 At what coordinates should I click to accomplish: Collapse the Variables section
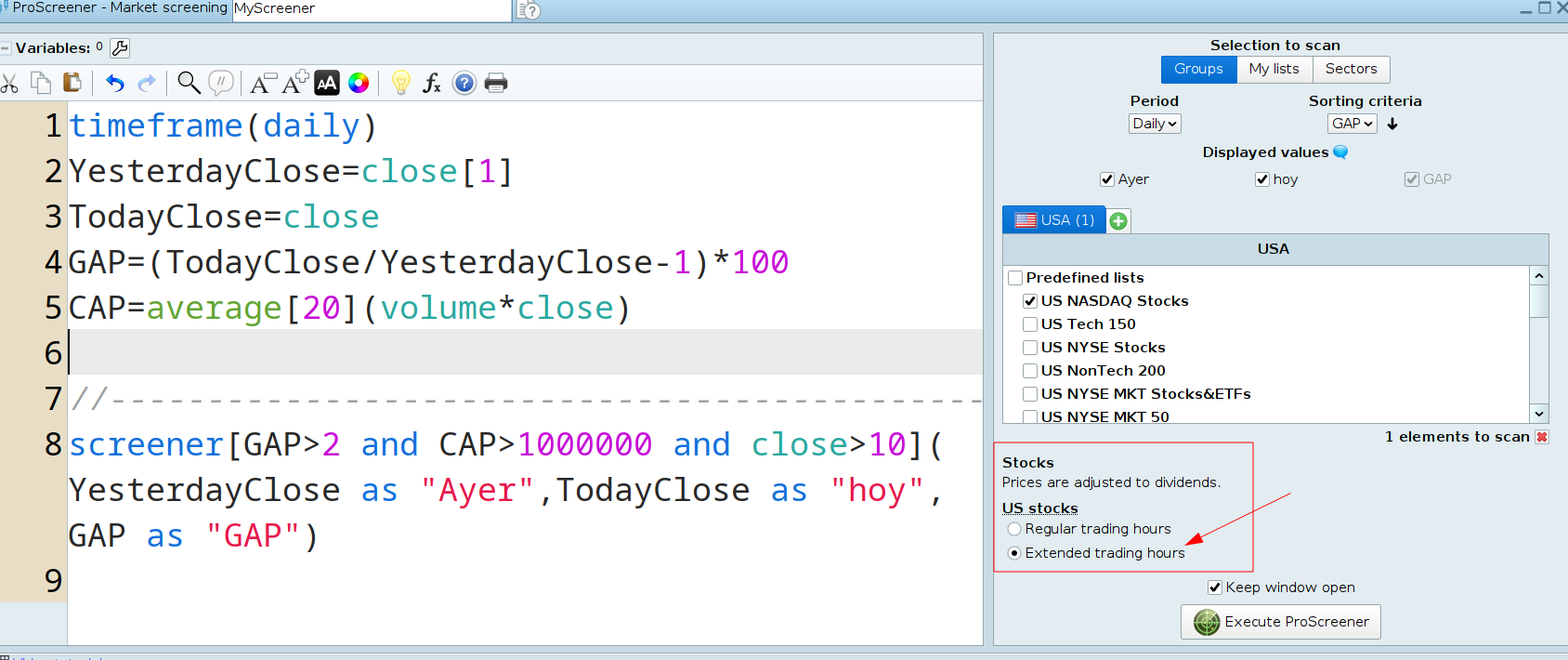pyautogui.click(x=6, y=48)
